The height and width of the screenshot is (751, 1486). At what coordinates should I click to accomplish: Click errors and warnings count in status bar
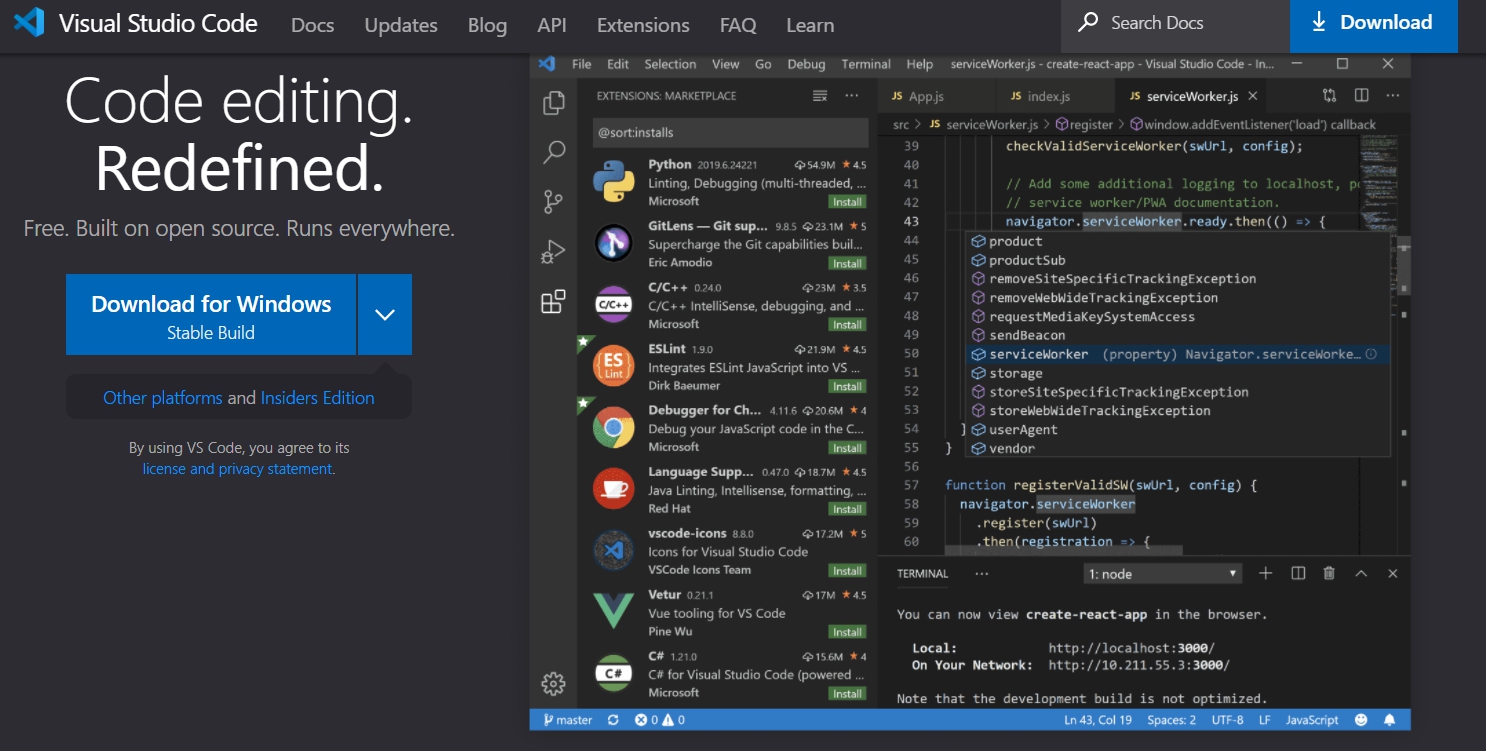coord(660,720)
